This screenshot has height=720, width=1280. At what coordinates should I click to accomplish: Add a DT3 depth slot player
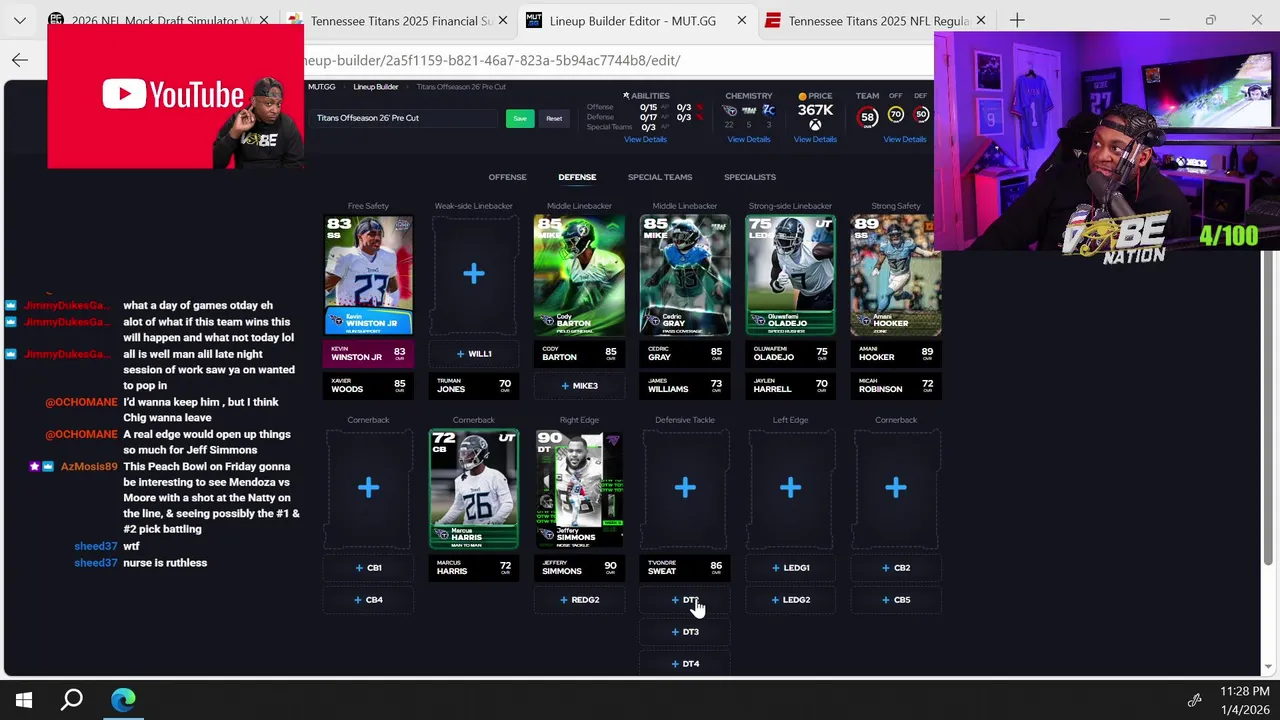[x=685, y=632]
